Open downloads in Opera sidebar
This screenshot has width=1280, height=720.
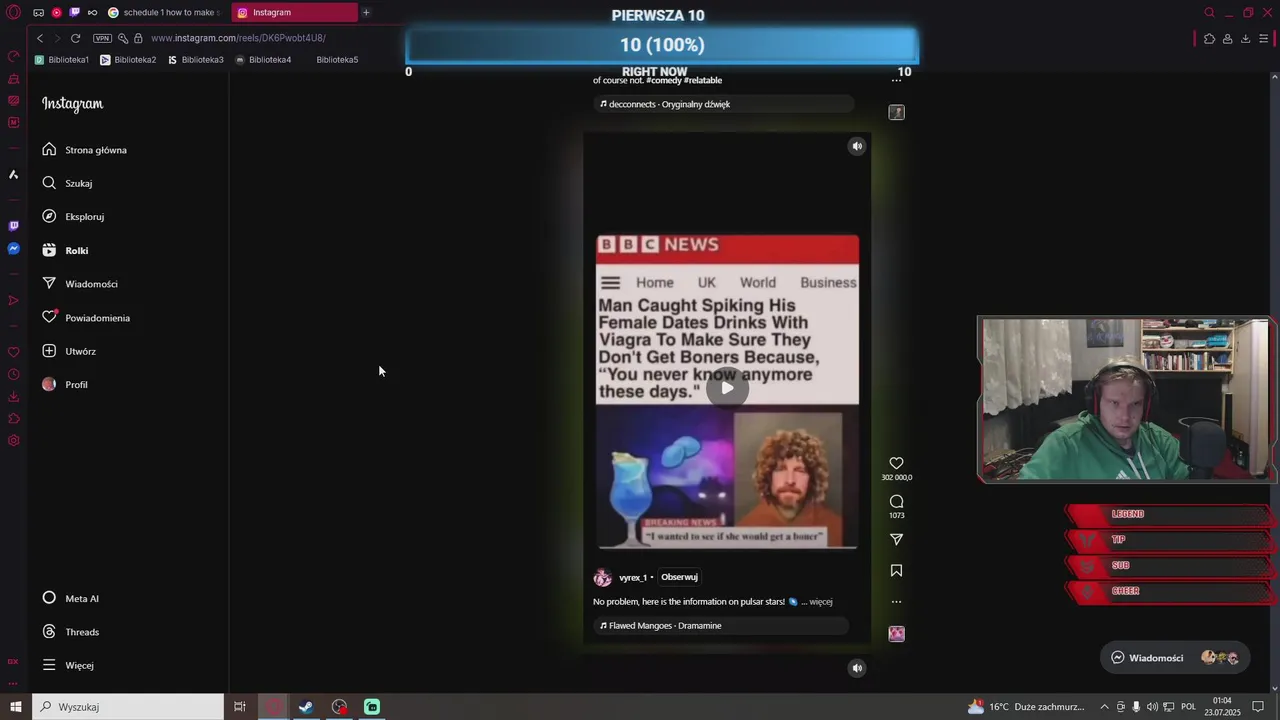point(13,397)
